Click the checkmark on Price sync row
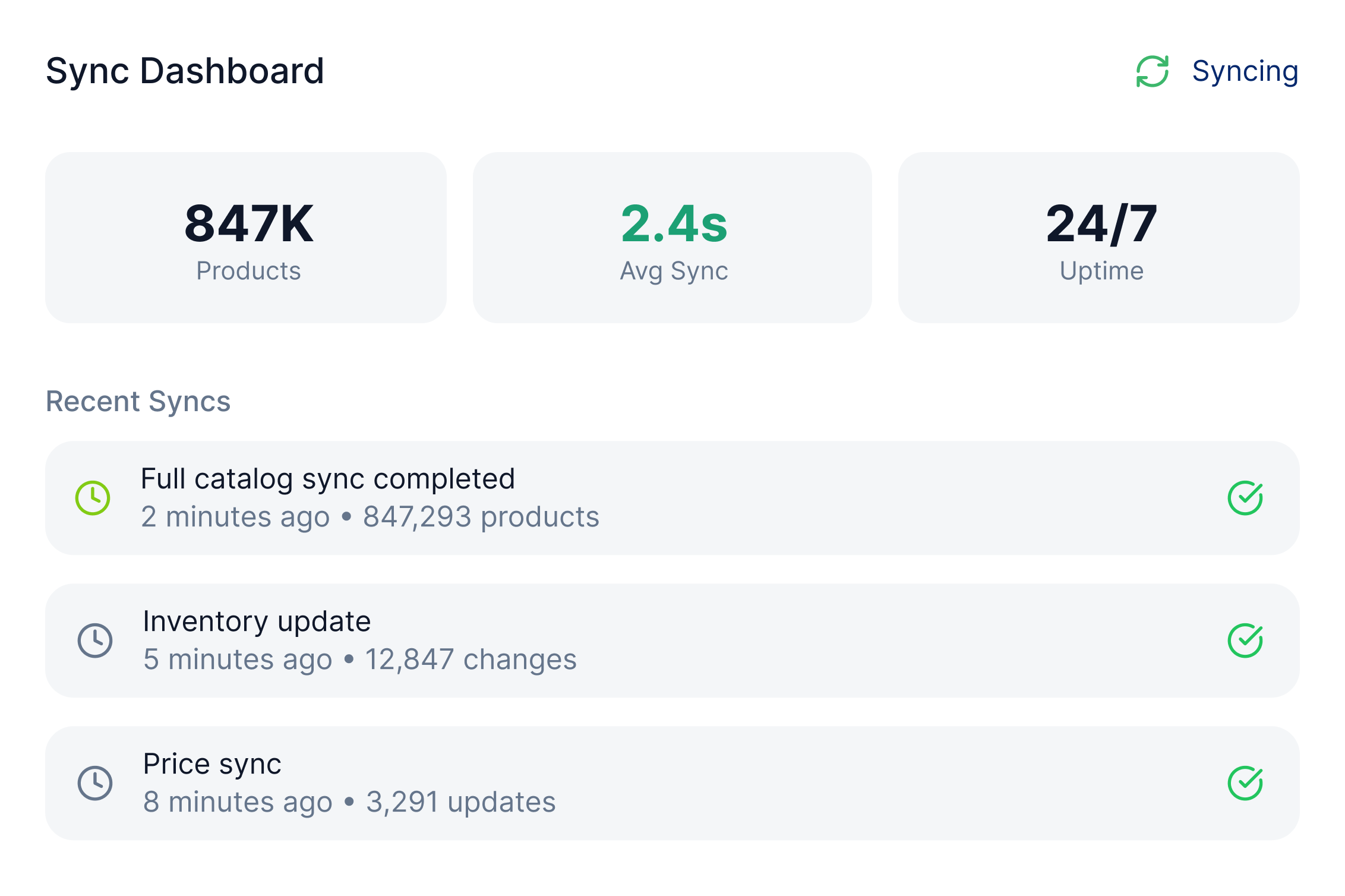1345x896 pixels. 1245,783
